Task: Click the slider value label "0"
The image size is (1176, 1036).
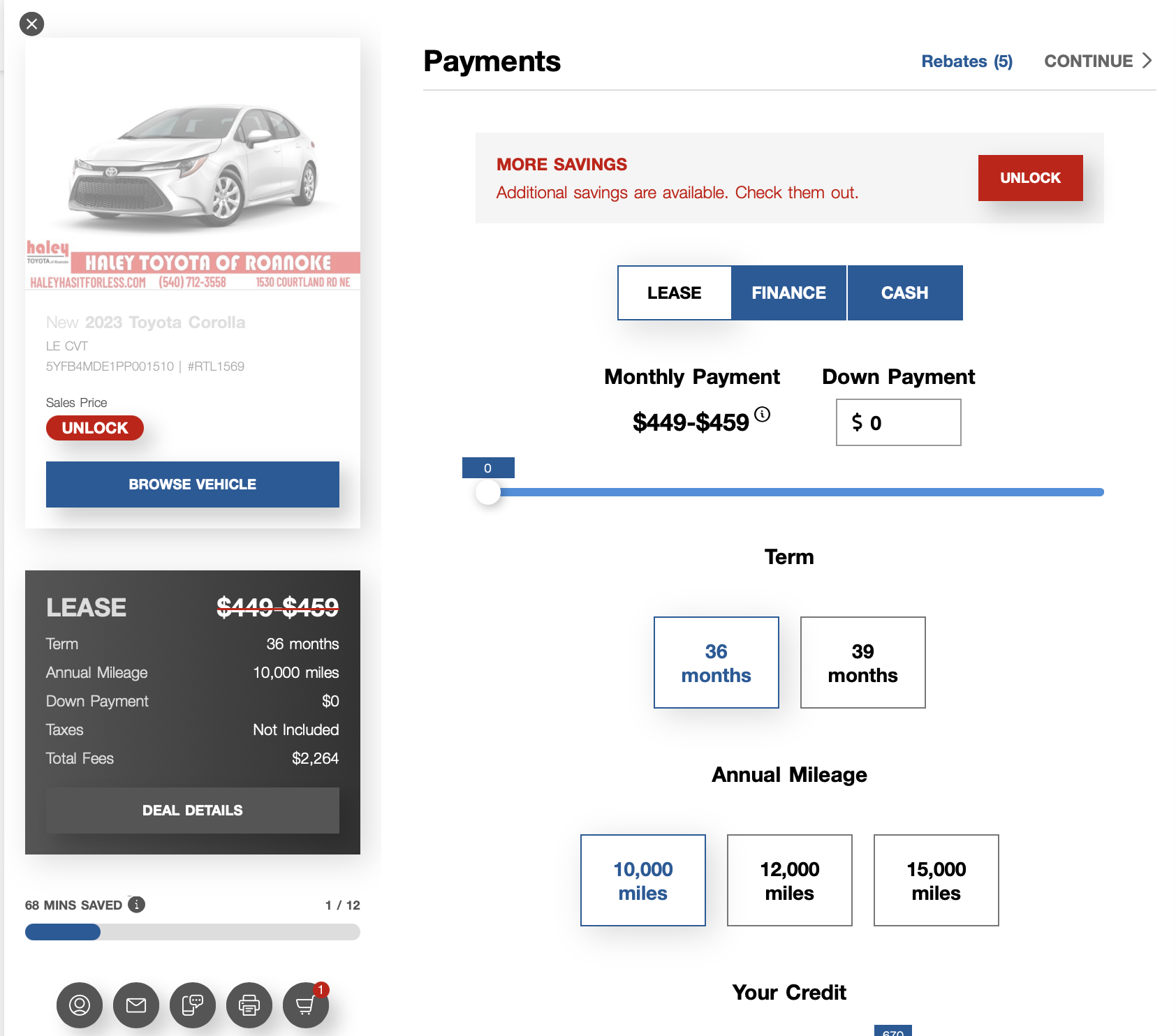Action: pyautogui.click(x=488, y=468)
